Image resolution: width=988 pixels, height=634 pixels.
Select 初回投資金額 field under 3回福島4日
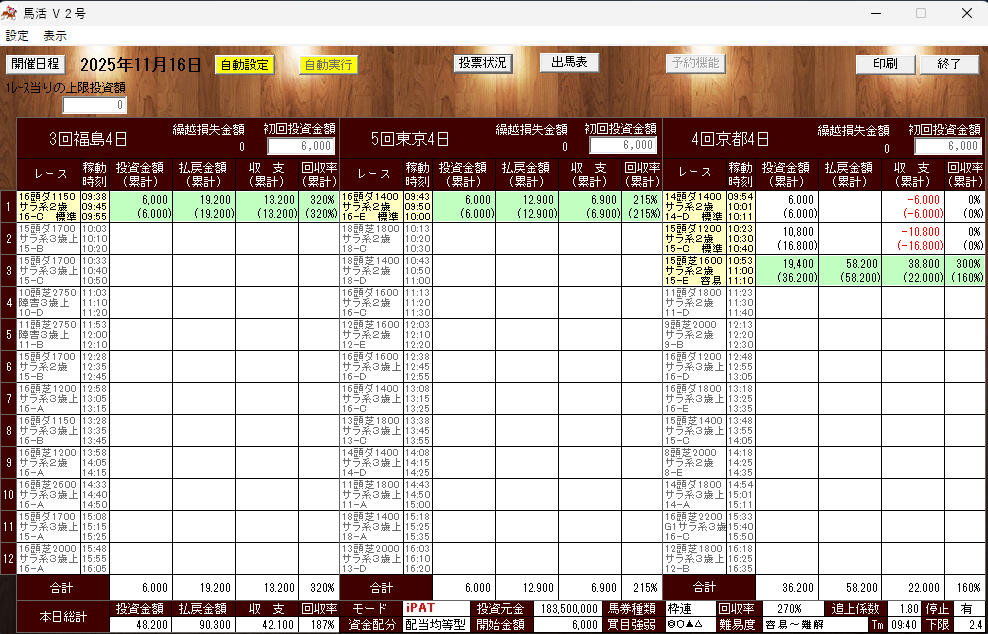(299, 145)
